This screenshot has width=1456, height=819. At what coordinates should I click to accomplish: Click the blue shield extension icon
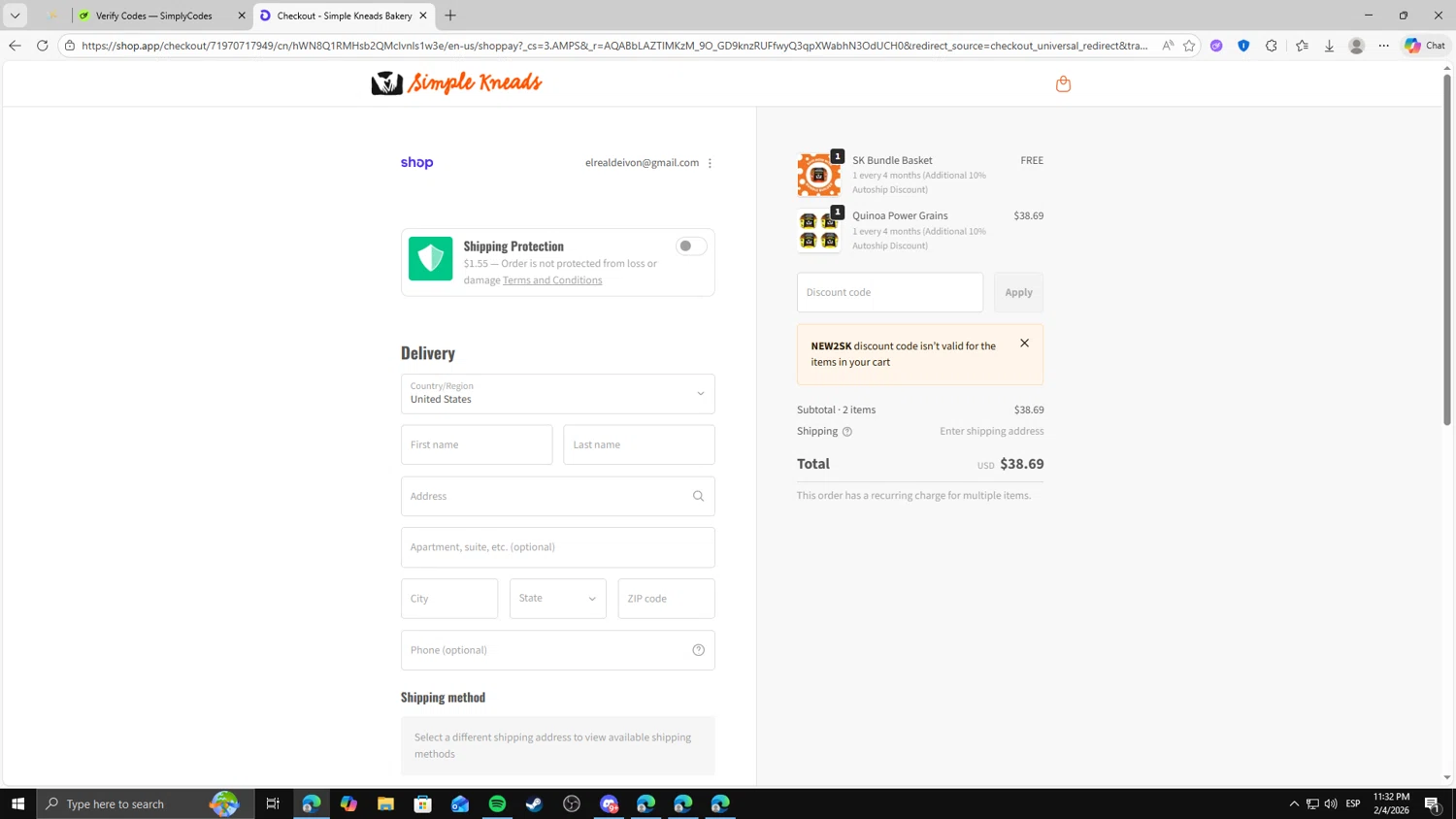pos(1243,46)
